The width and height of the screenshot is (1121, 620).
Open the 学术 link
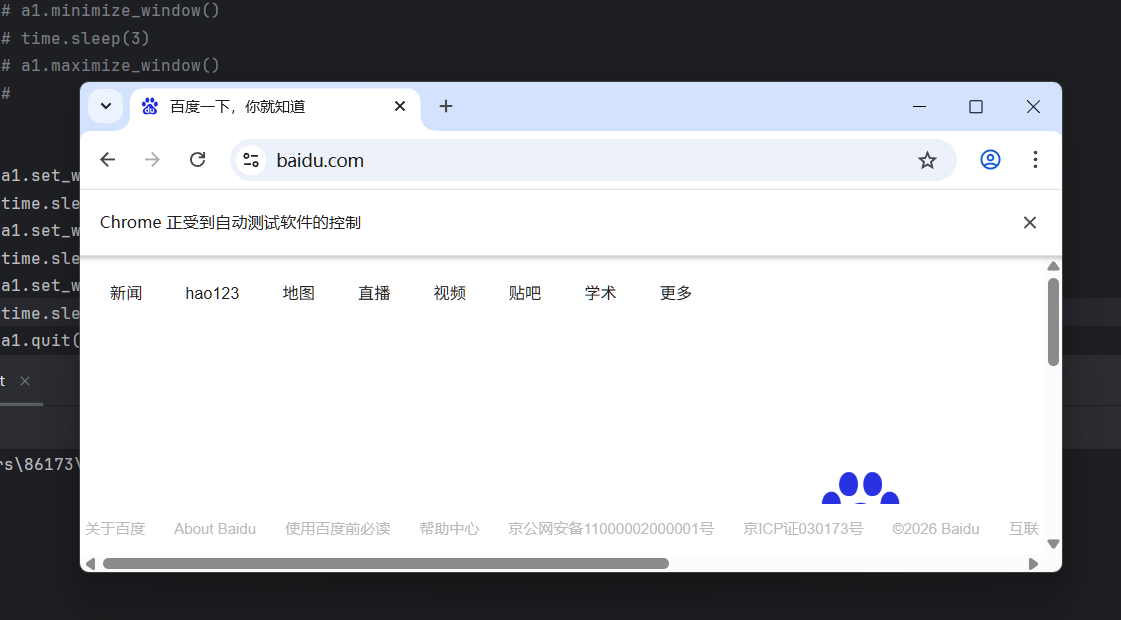tap(601, 293)
